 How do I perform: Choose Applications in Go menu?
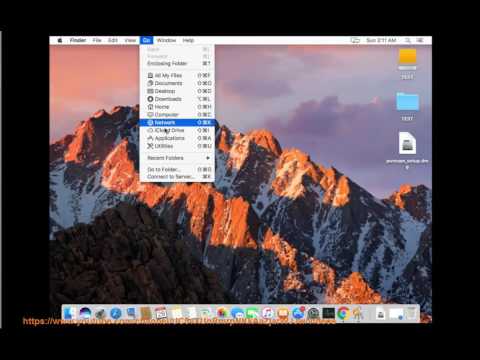click(177, 138)
